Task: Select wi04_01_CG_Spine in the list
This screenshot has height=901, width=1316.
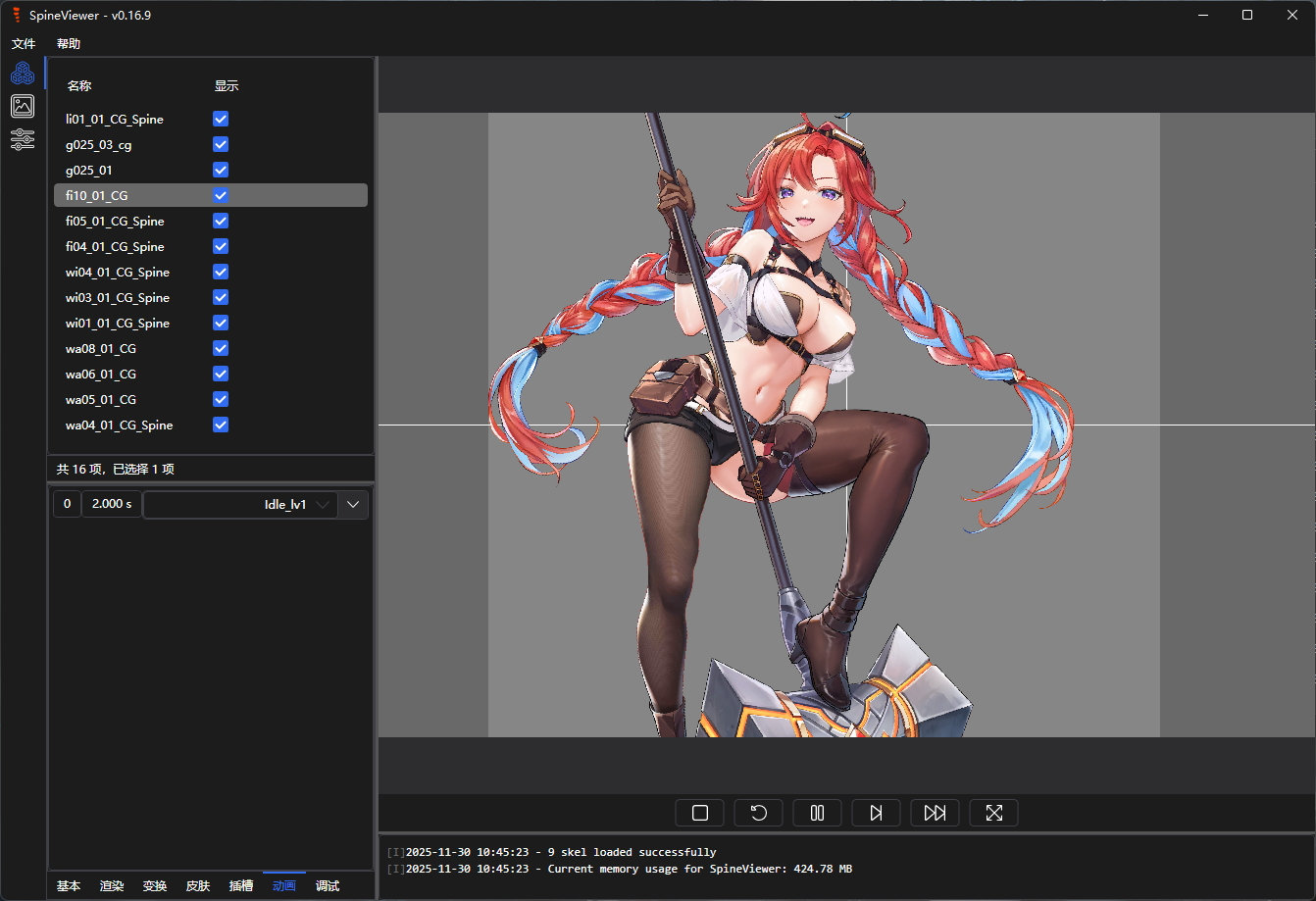Action: click(211, 272)
